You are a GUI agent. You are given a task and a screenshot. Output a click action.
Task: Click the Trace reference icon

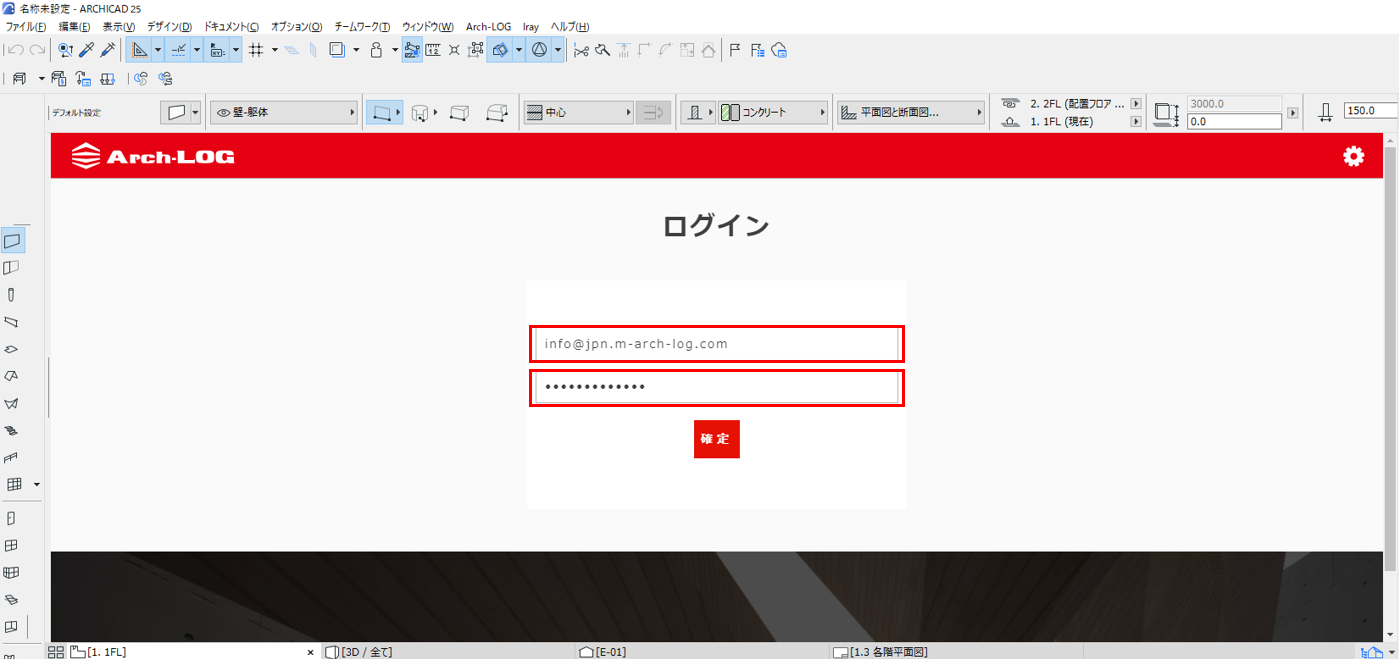point(337,50)
